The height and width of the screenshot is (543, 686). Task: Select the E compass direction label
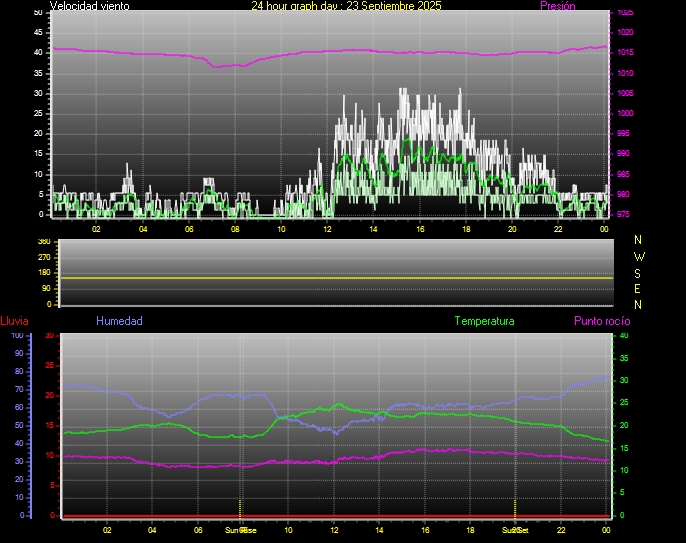coord(639,288)
